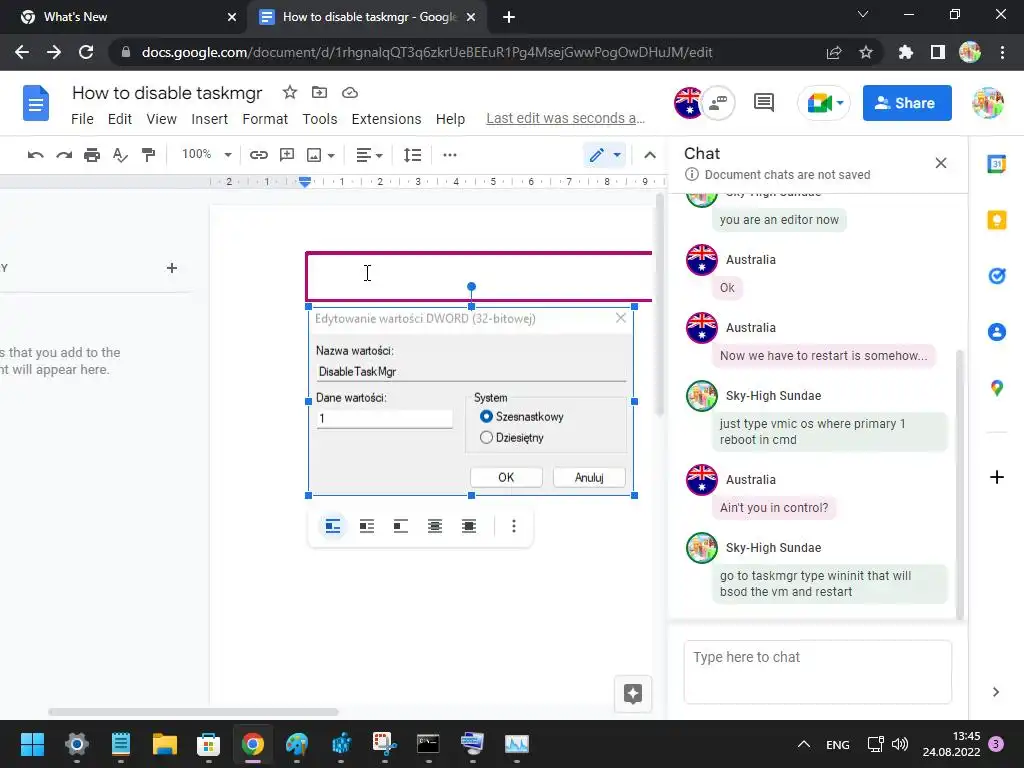Click the Get add-ons plus icon
This screenshot has width=1024, height=768.
[997, 477]
